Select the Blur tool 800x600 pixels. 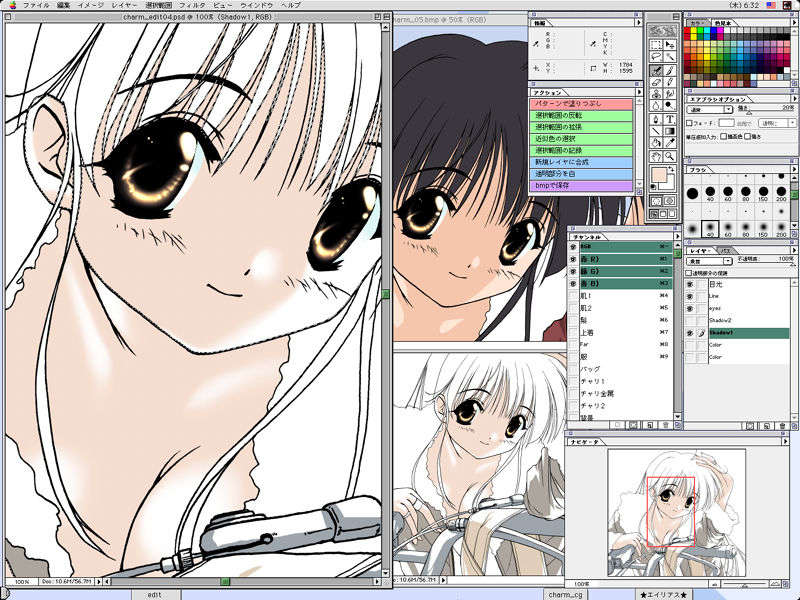click(x=657, y=106)
